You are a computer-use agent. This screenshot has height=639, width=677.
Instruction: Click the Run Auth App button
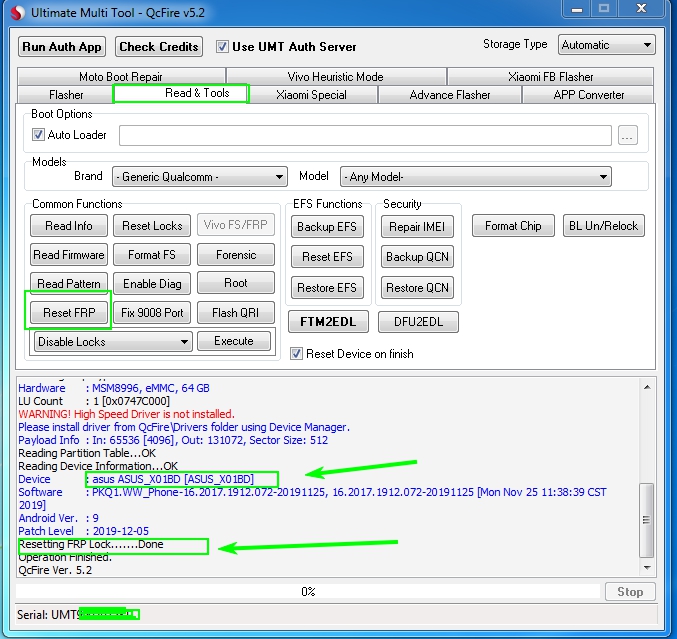pos(62,47)
